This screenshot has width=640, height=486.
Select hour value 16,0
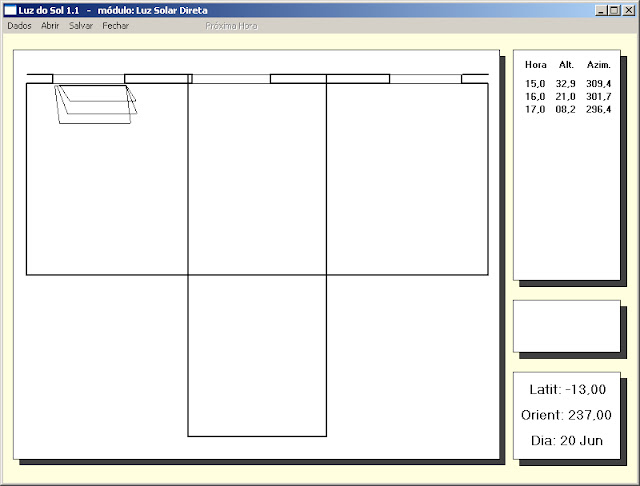click(535, 96)
